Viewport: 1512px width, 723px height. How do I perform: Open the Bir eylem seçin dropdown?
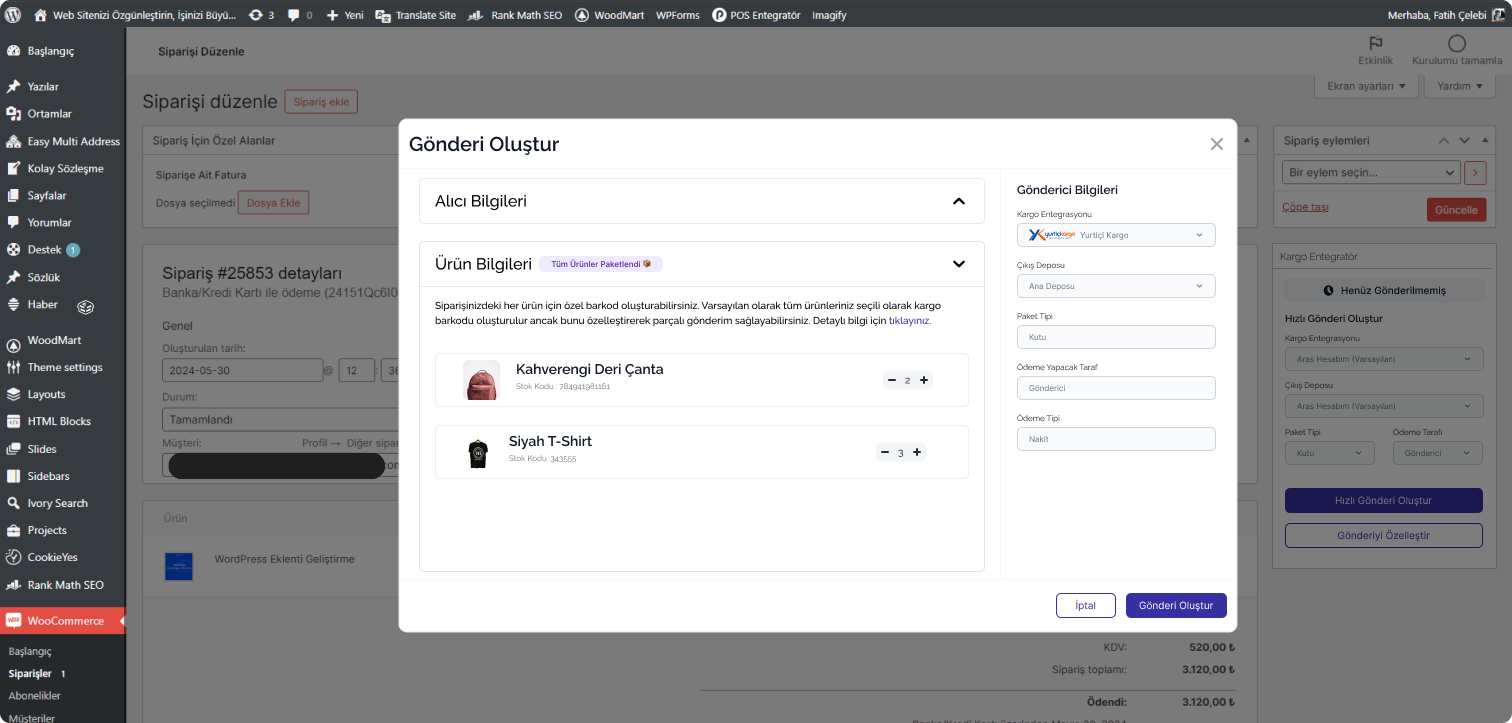click(1371, 173)
